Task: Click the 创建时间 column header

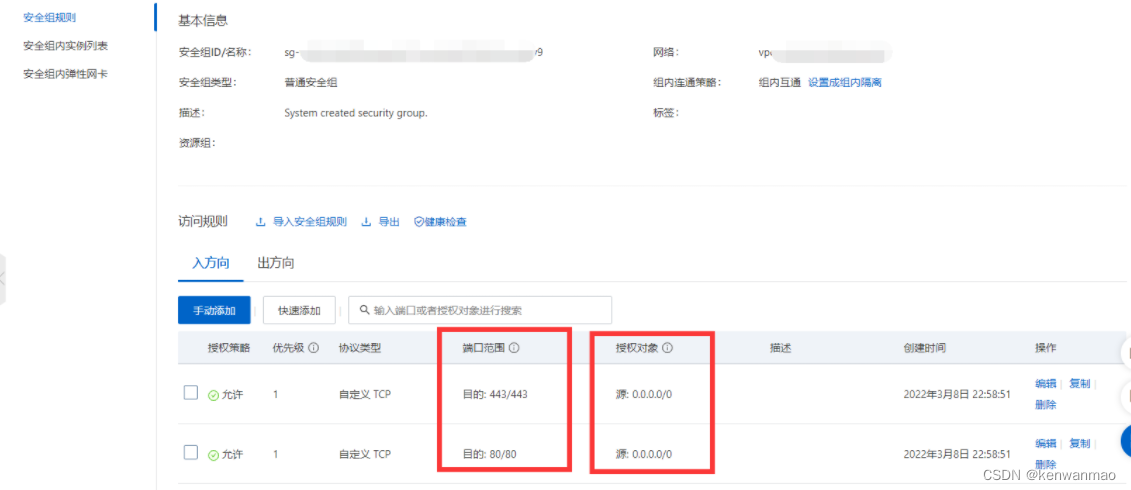Action: [x=925, y=348]
